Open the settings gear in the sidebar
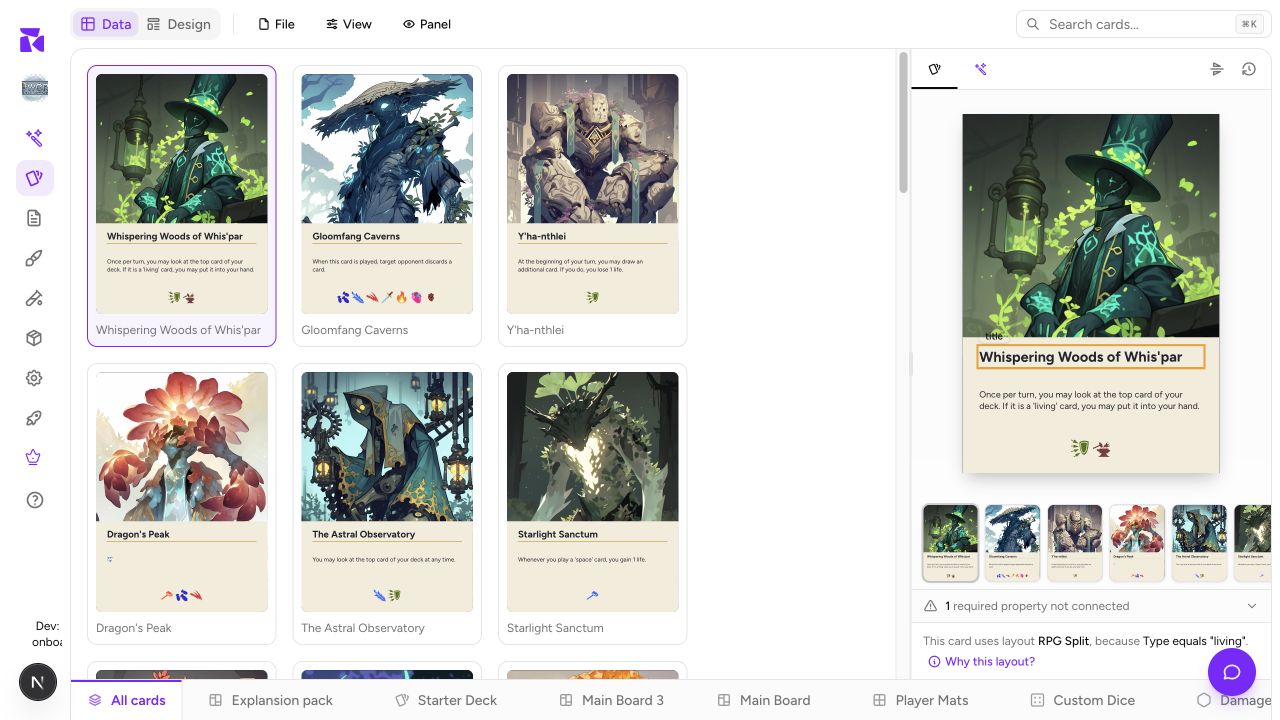Image resolution: width=1280 pixels, height=720 pixels. coord(35,378)
